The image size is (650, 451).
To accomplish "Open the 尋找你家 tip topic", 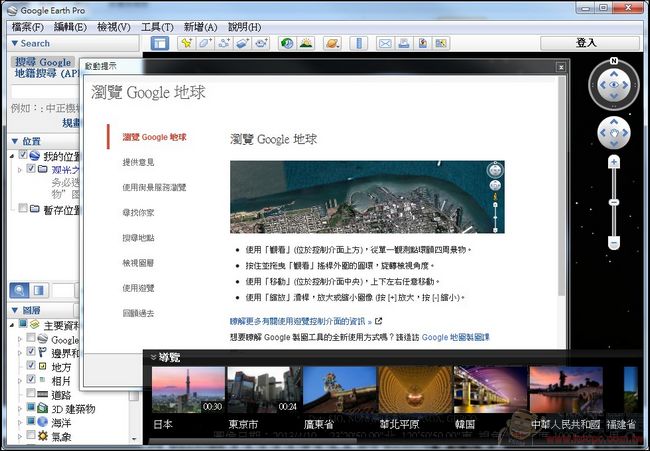I will tap(138, 213).
